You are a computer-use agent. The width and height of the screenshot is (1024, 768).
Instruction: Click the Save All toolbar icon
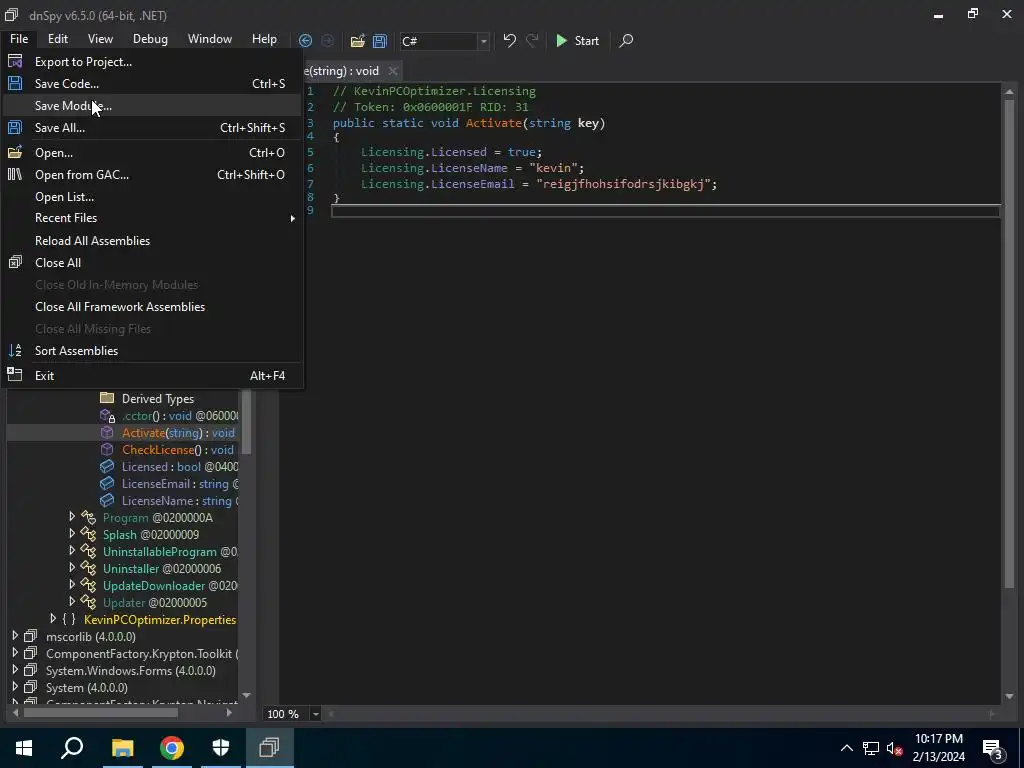[379, 40]
